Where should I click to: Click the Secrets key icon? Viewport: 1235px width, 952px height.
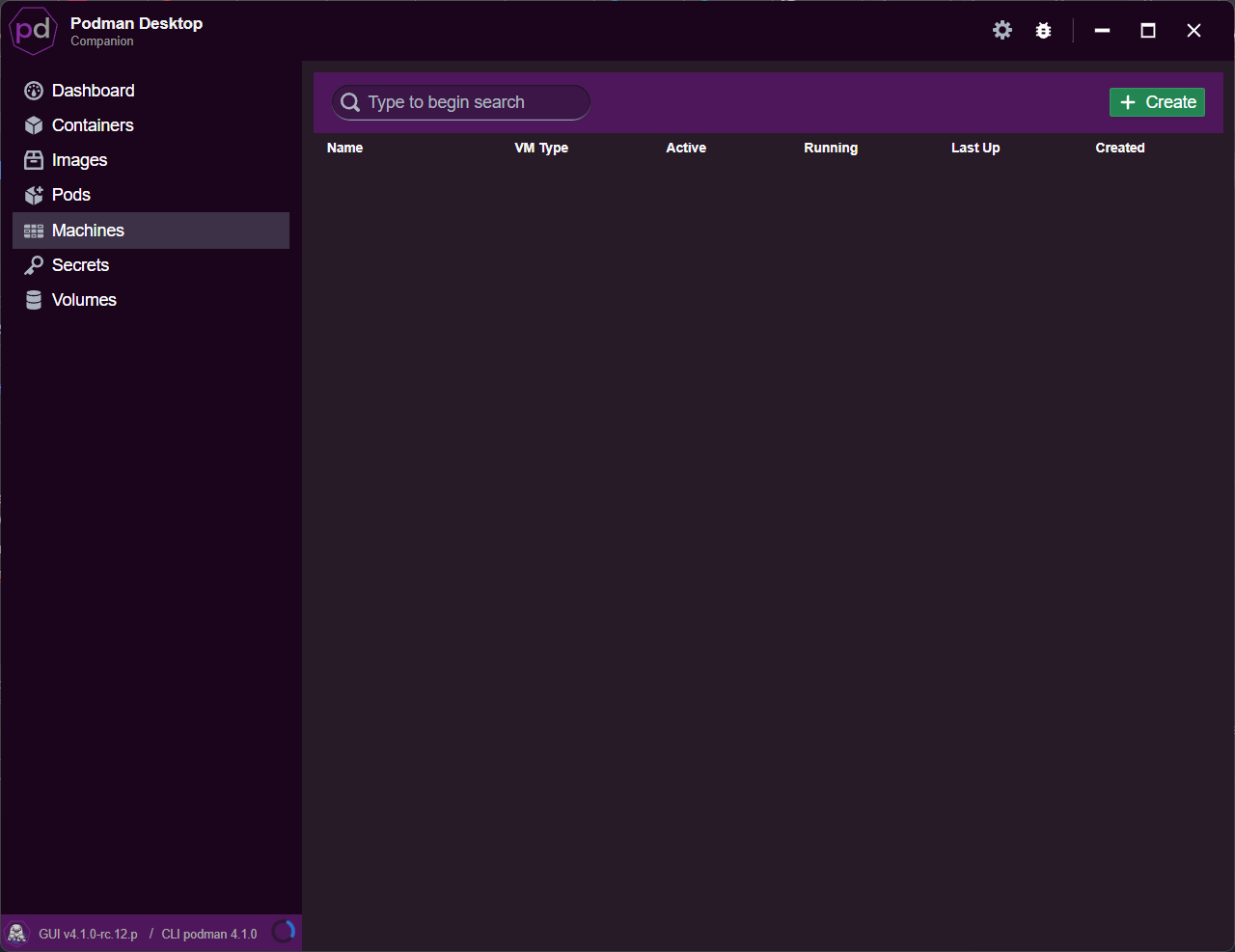pos(34,265)
